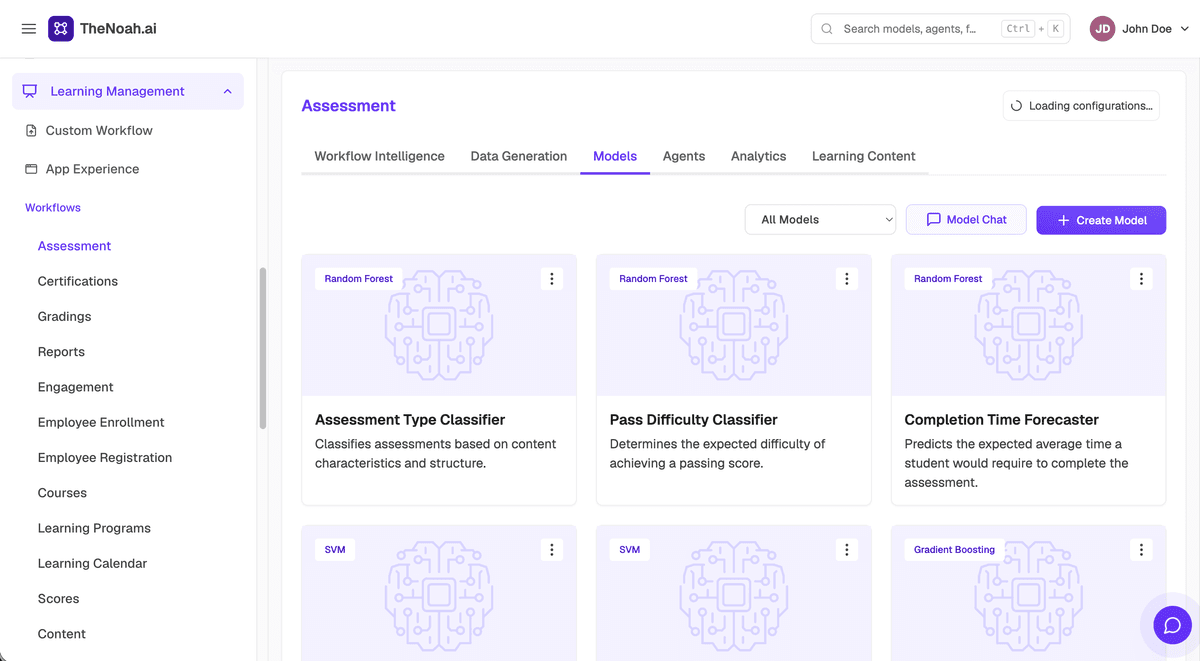Image resolution: width=1200 pixels, height=661 pixels.
Task: Collapse the Learning Management section
Action: coord(227,91)
